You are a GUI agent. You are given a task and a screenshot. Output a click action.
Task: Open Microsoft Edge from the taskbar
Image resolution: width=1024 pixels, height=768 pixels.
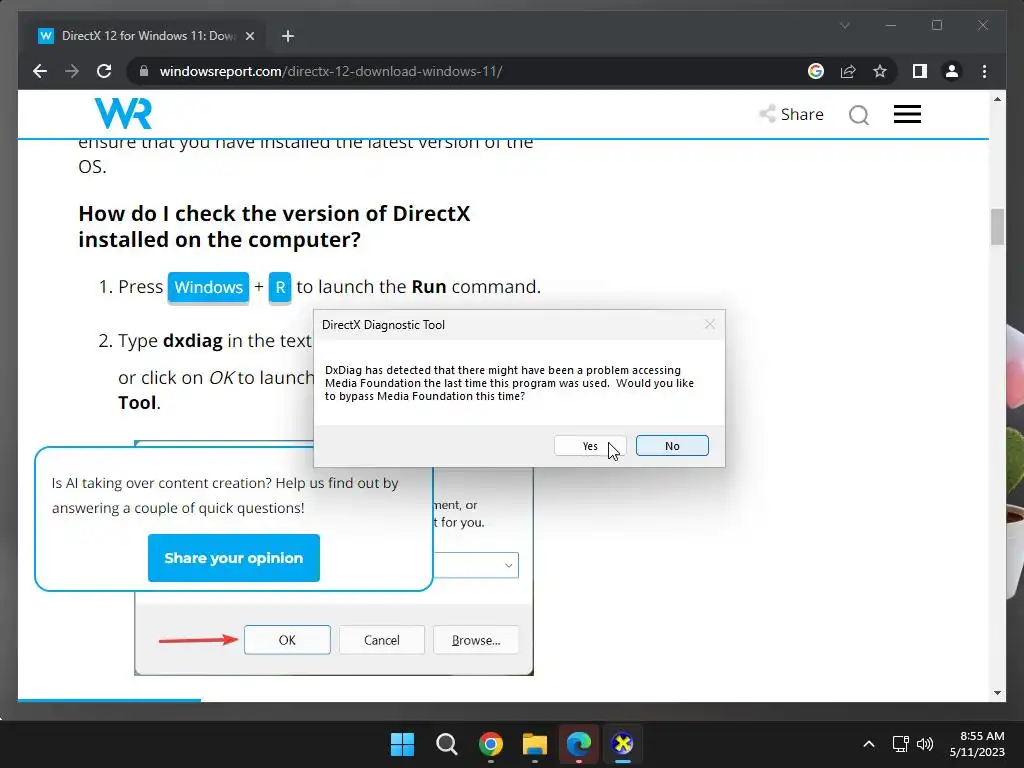click(579, 744)
